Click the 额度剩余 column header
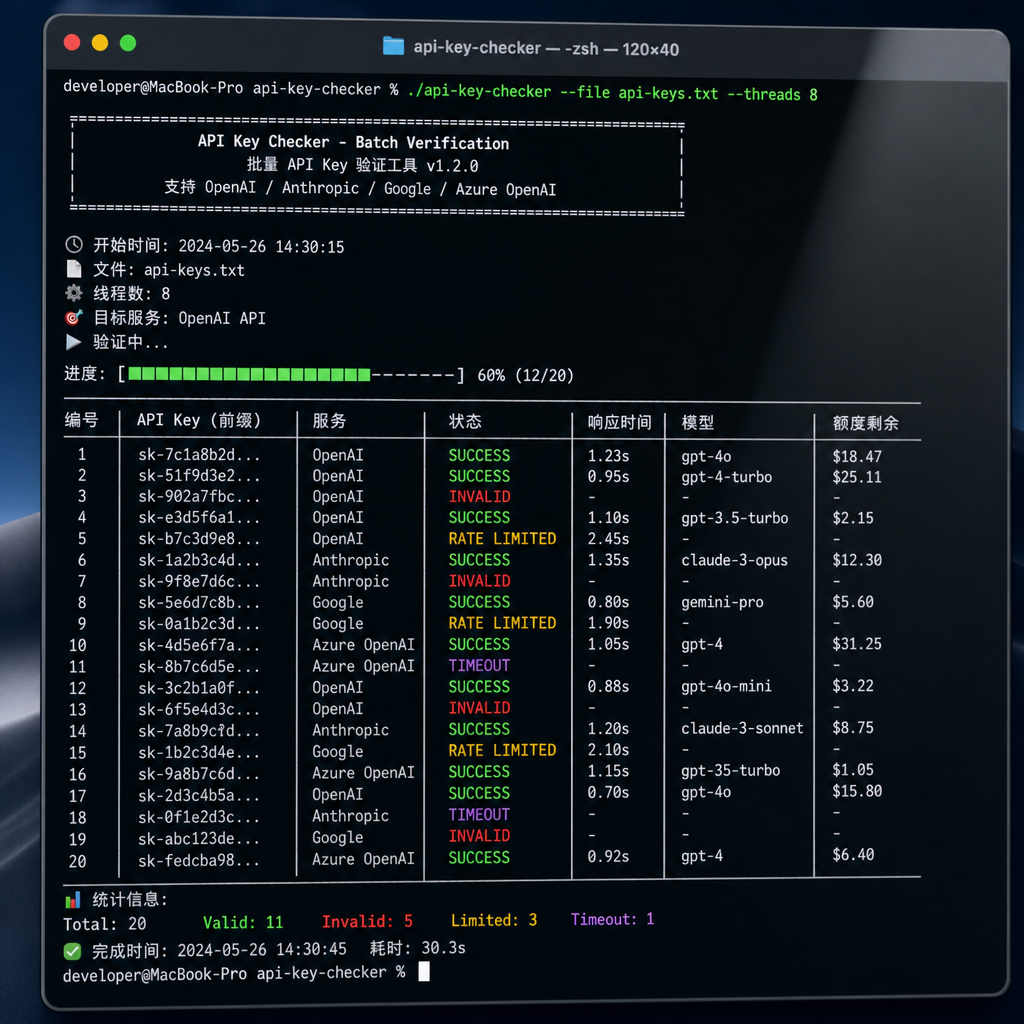The width and height of the screenshot is (1024, 1024). (x=865, y=423)
